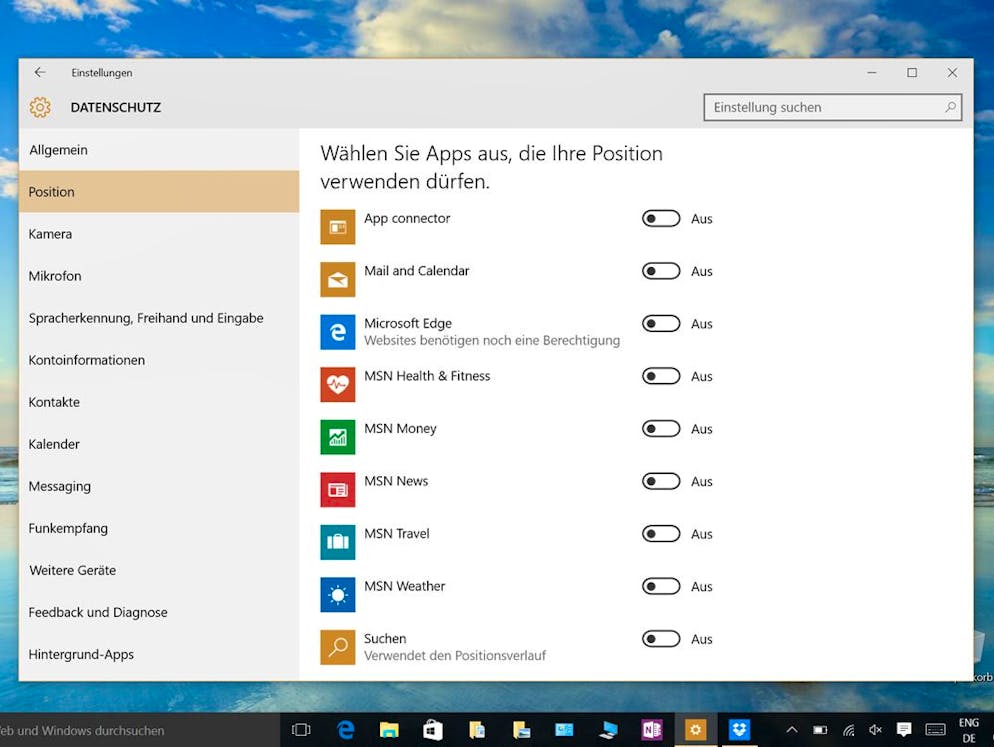Image resolution: width=994 pixels, height=747 pixels.
Task: Open File Explorer from the taskbar
Action: (x=389, y=730)
